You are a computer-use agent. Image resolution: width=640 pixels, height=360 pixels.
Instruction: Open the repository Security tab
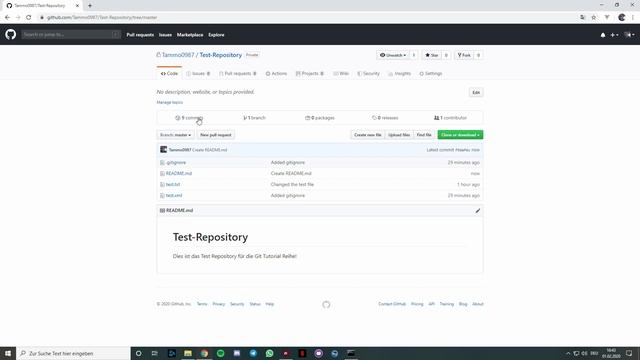point(368,73)
